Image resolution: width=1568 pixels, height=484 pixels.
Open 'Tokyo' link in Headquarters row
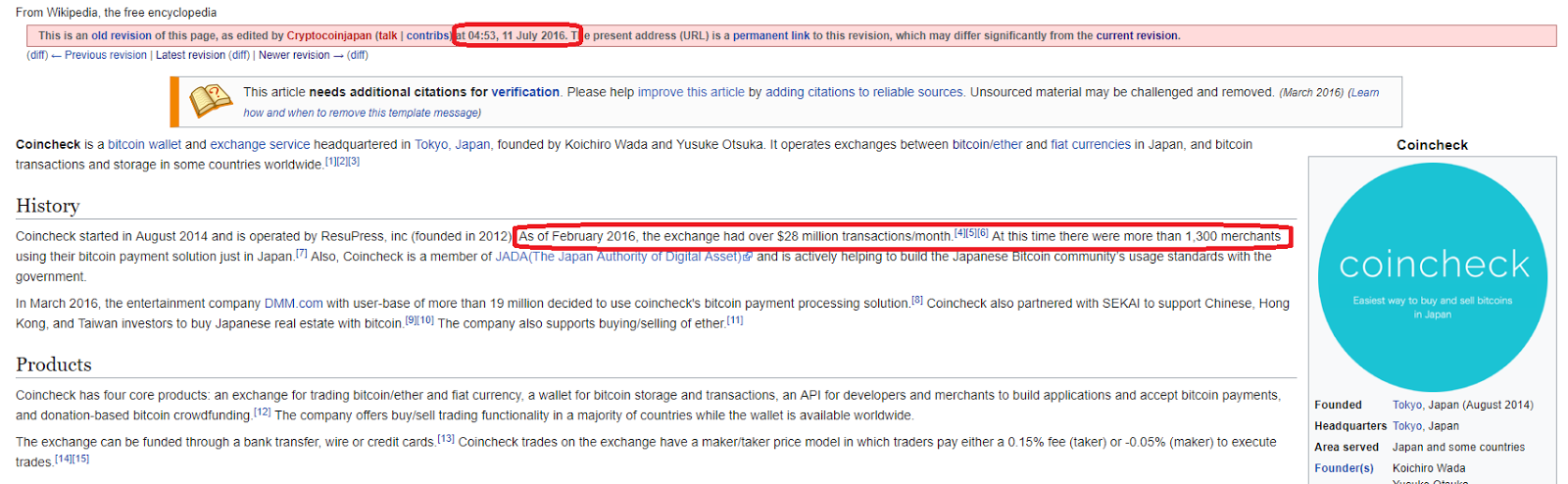coord(1407,426)
